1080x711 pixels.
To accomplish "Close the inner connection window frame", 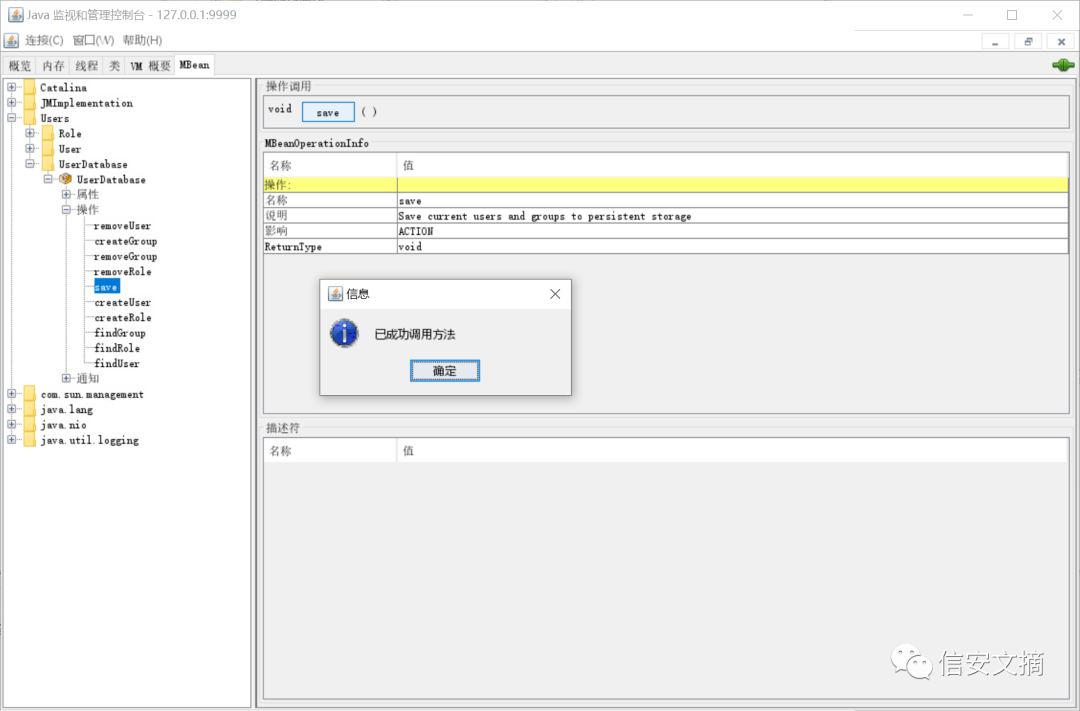I will (1061, 41).
